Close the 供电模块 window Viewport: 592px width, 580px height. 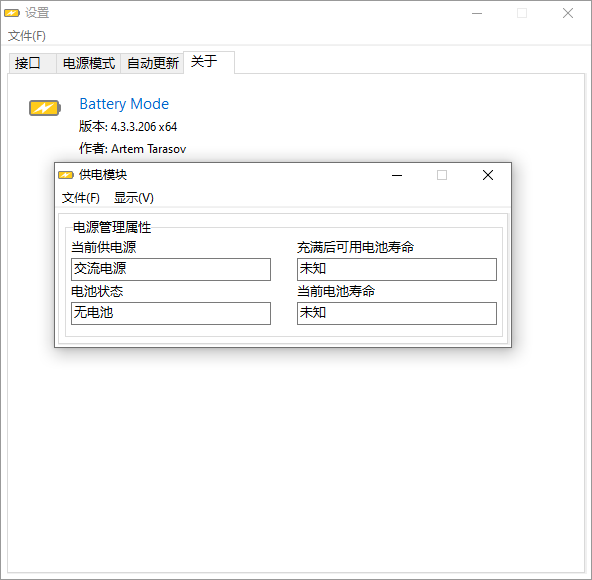(x=488, y=175)
